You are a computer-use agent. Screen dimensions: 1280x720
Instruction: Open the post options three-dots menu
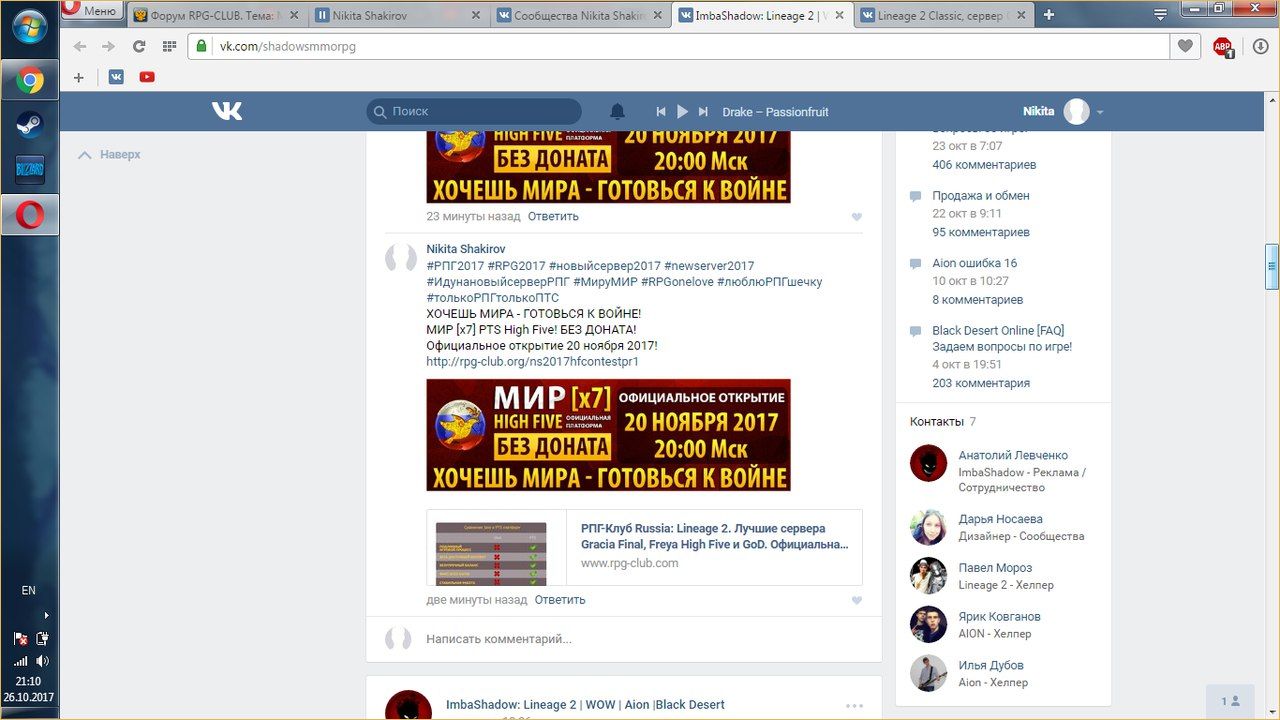tap(854, 705)
